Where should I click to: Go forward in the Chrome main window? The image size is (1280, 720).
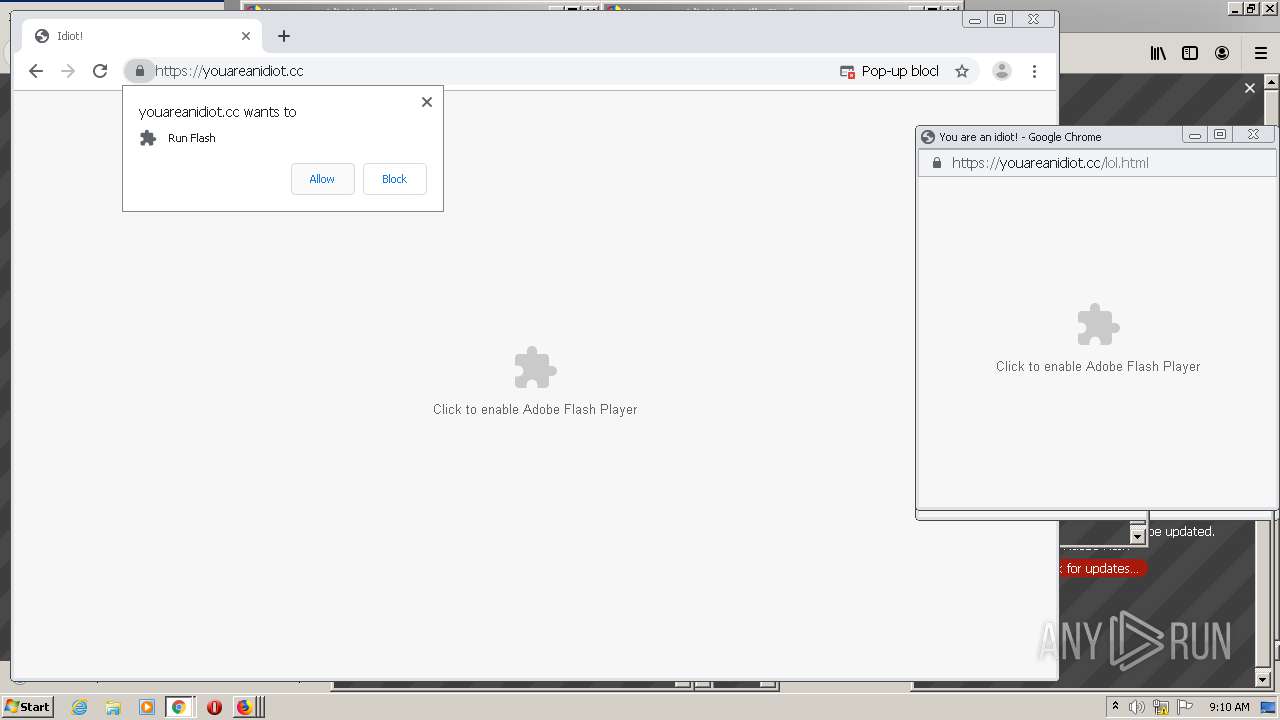click(x=68, y=71)
